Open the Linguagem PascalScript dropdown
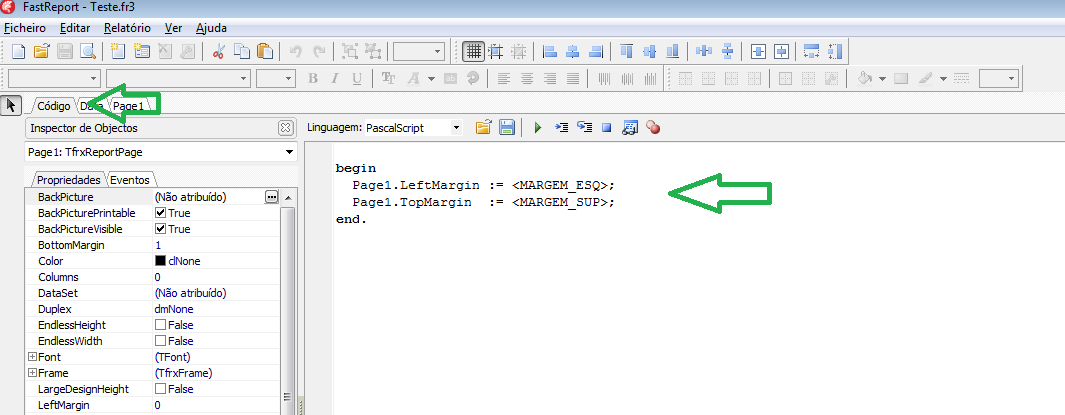1065x415 pixels. 456,127
